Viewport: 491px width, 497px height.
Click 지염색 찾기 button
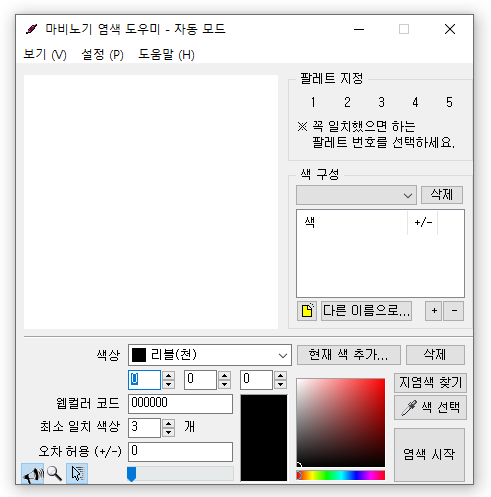coord(430,383)
